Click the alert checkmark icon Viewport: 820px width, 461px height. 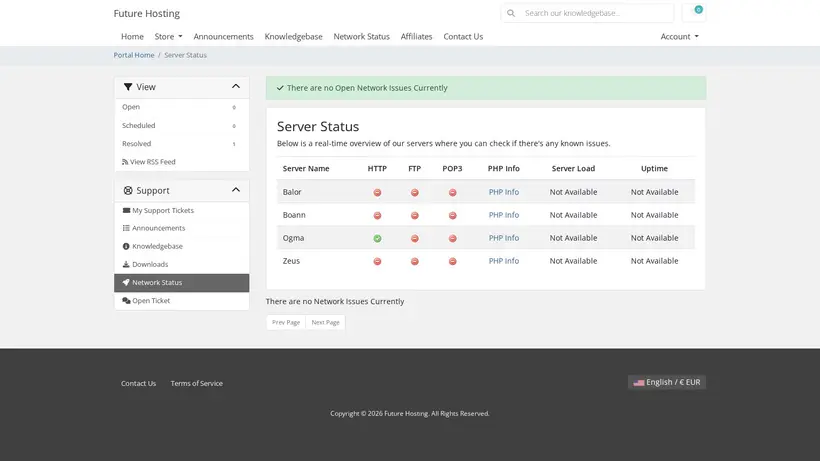click(280, 88)
